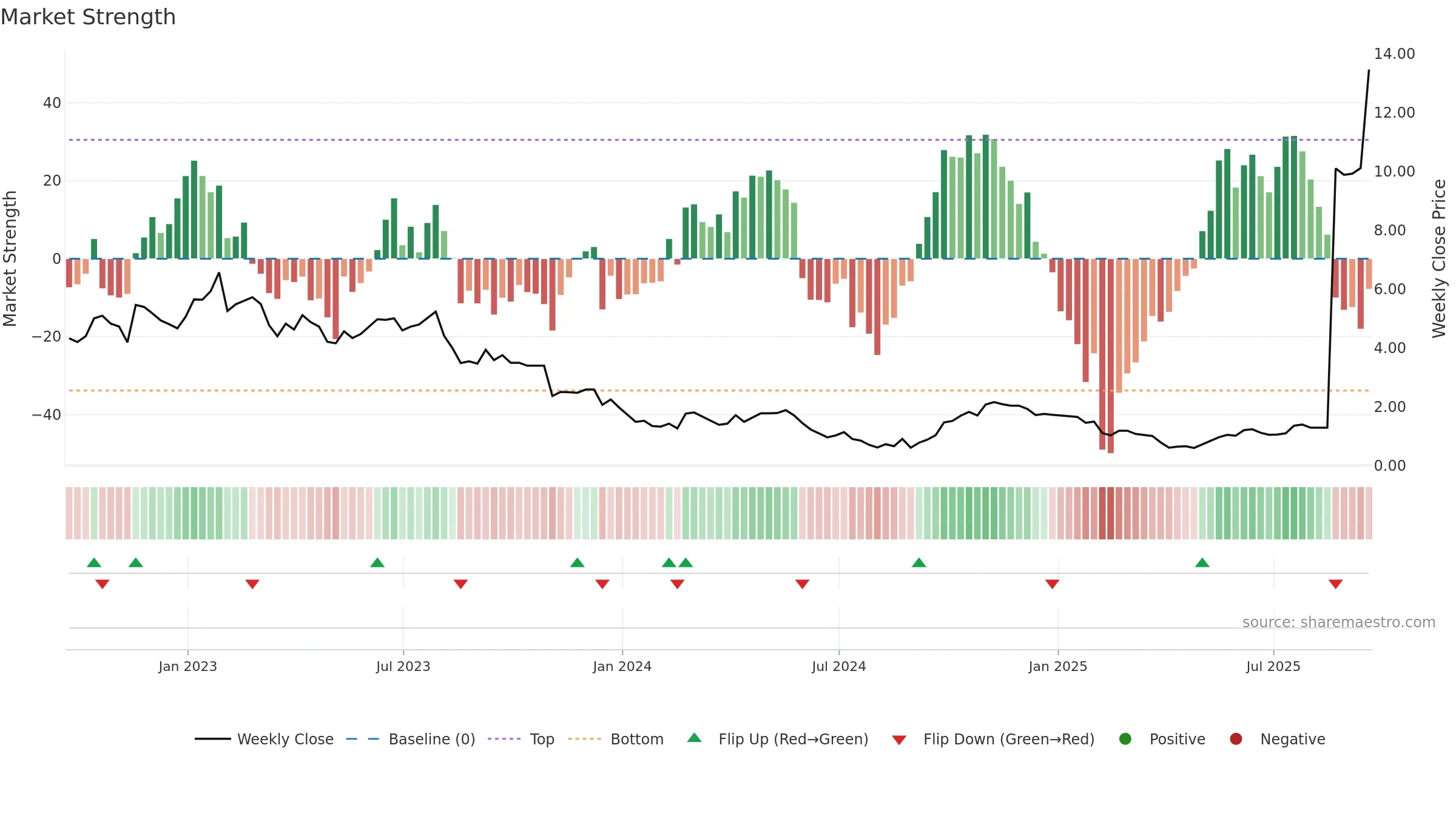Viewport: 1456px width, 819px height.
Task: Select the last flip-down marker after Jul 2025
Action: coord(1336,584)
